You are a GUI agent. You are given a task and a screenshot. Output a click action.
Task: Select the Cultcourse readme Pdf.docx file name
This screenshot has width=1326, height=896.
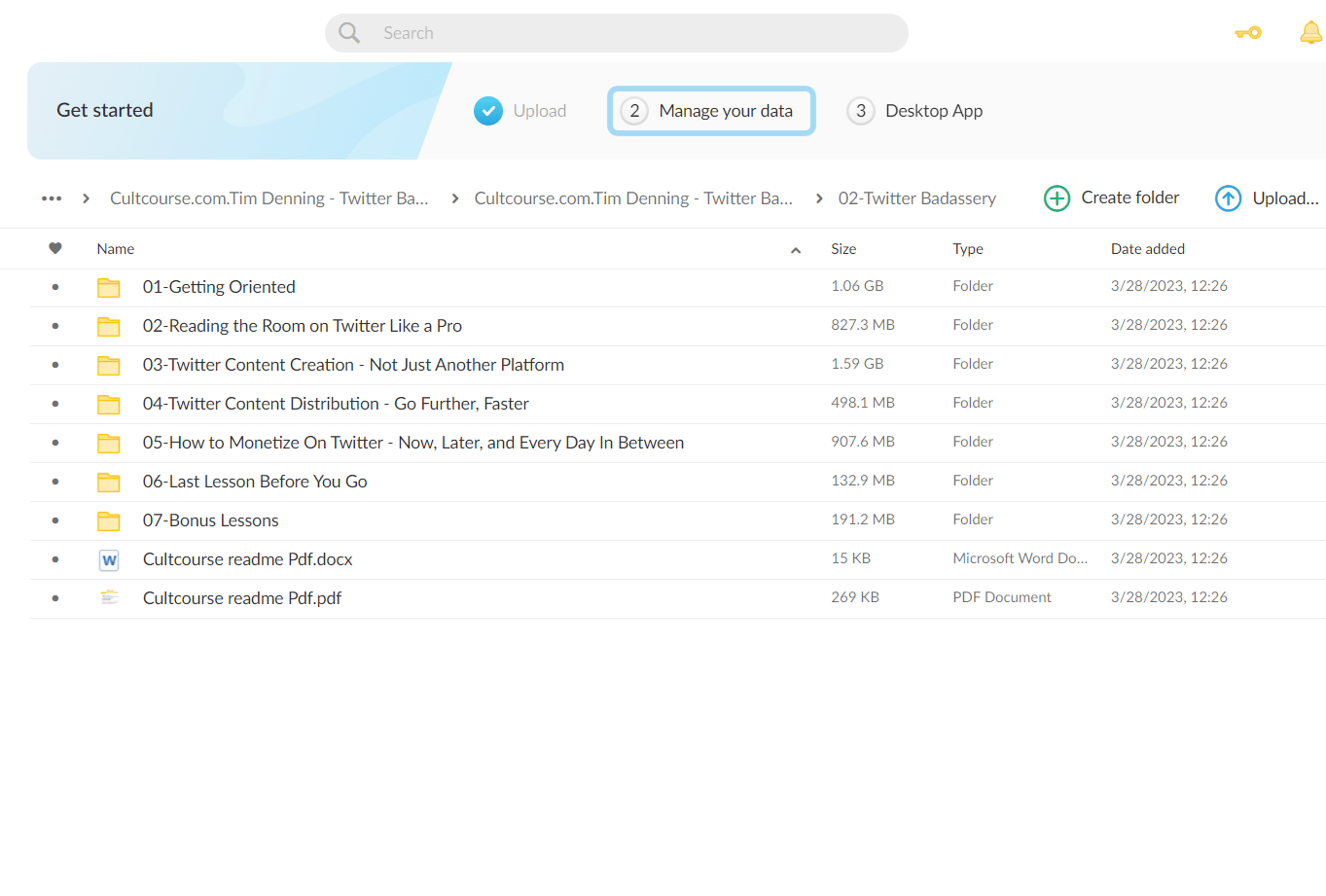point(248,559)
